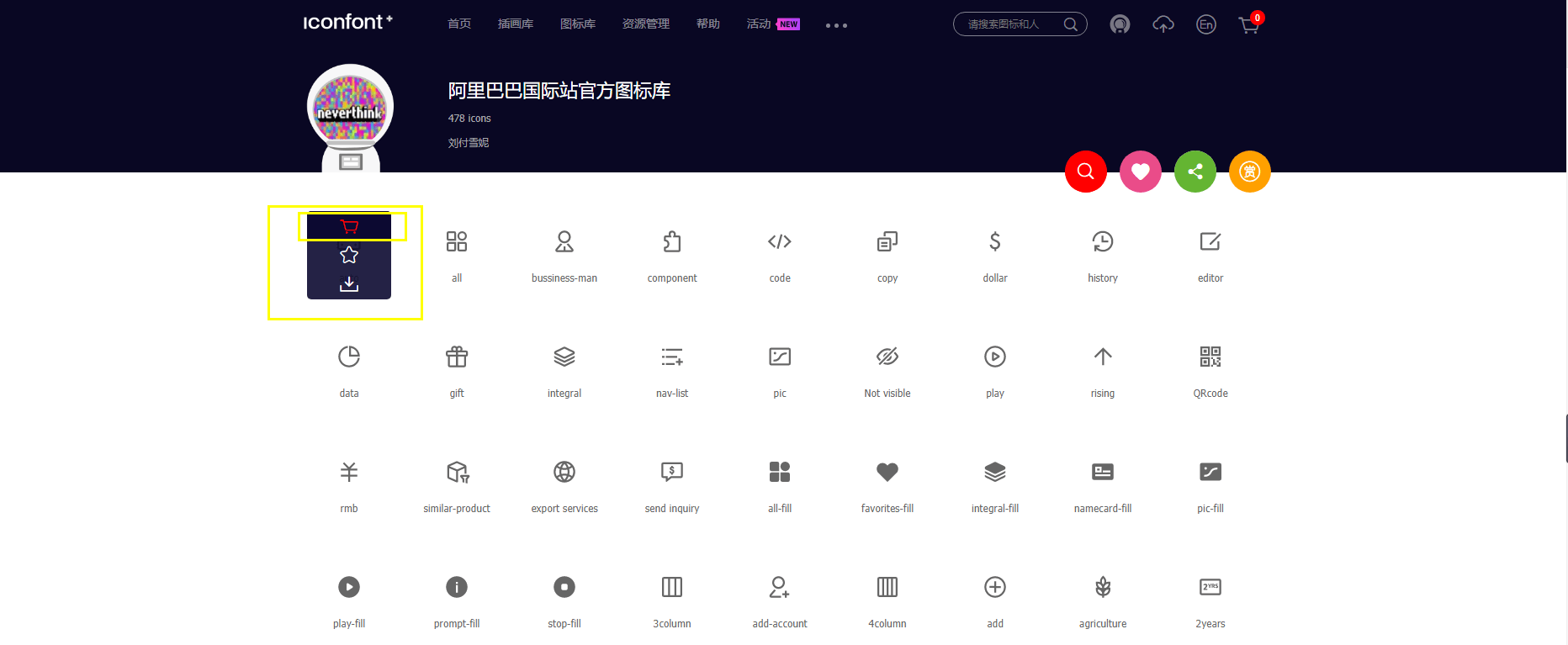The width and height of the screenshot is (1568, 645).
Task: Open the cloud upload icon
Action: coord(1163,24)
